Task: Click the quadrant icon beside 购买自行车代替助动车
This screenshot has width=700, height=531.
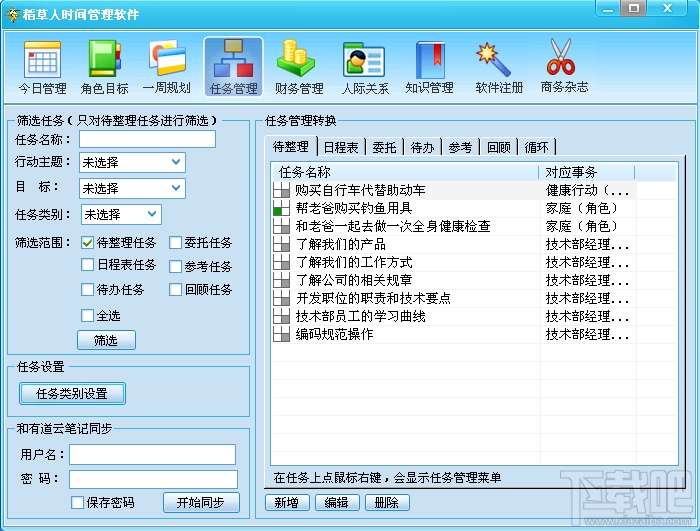Action: click(282, 191)
